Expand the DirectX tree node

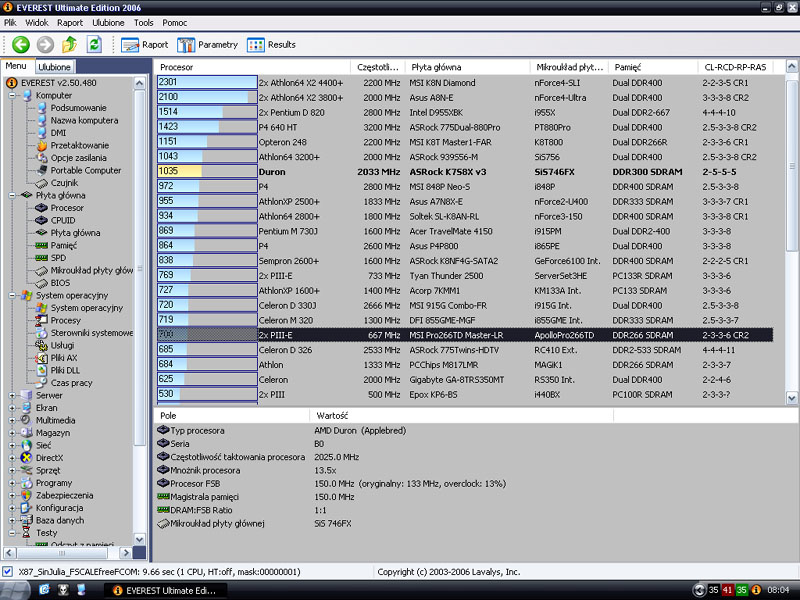(12, 458)
